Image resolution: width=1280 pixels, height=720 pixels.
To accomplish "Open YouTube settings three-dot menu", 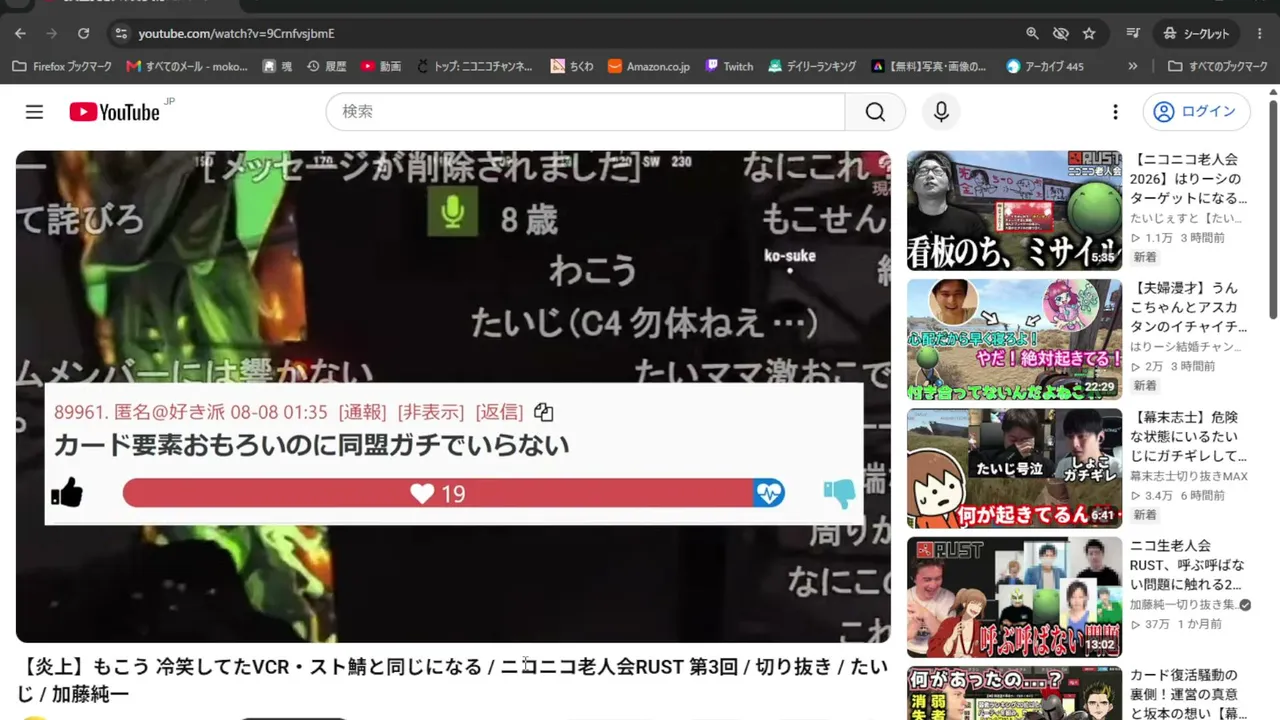I will pyautogui.click(x=1115, y=112).
